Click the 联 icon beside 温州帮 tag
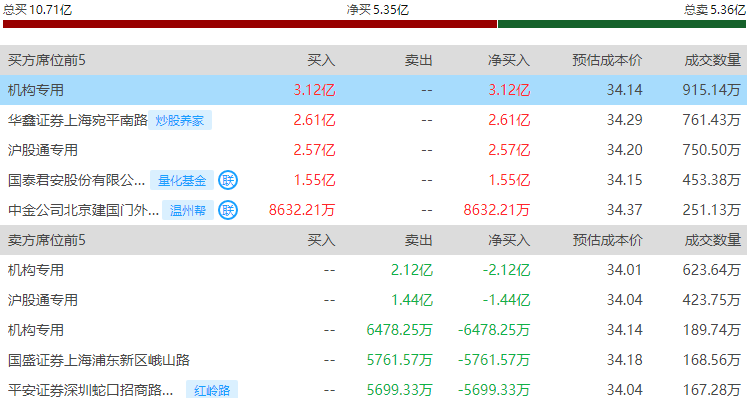The width and height of the screenshot is (747, 398). [228, 210]
